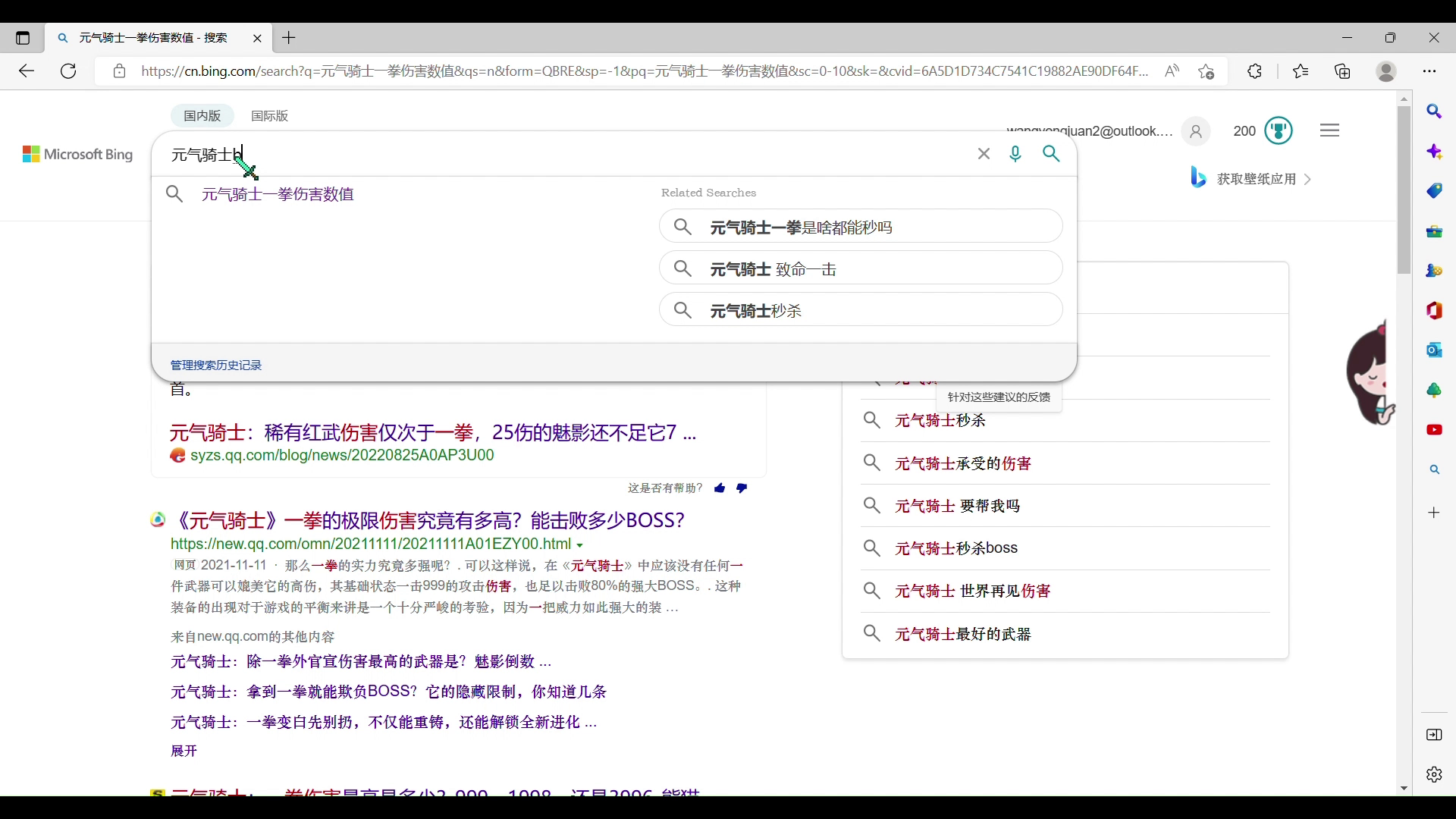
Task: Search related 元气骑士承受的伤害
Action: tap(963, 463)
